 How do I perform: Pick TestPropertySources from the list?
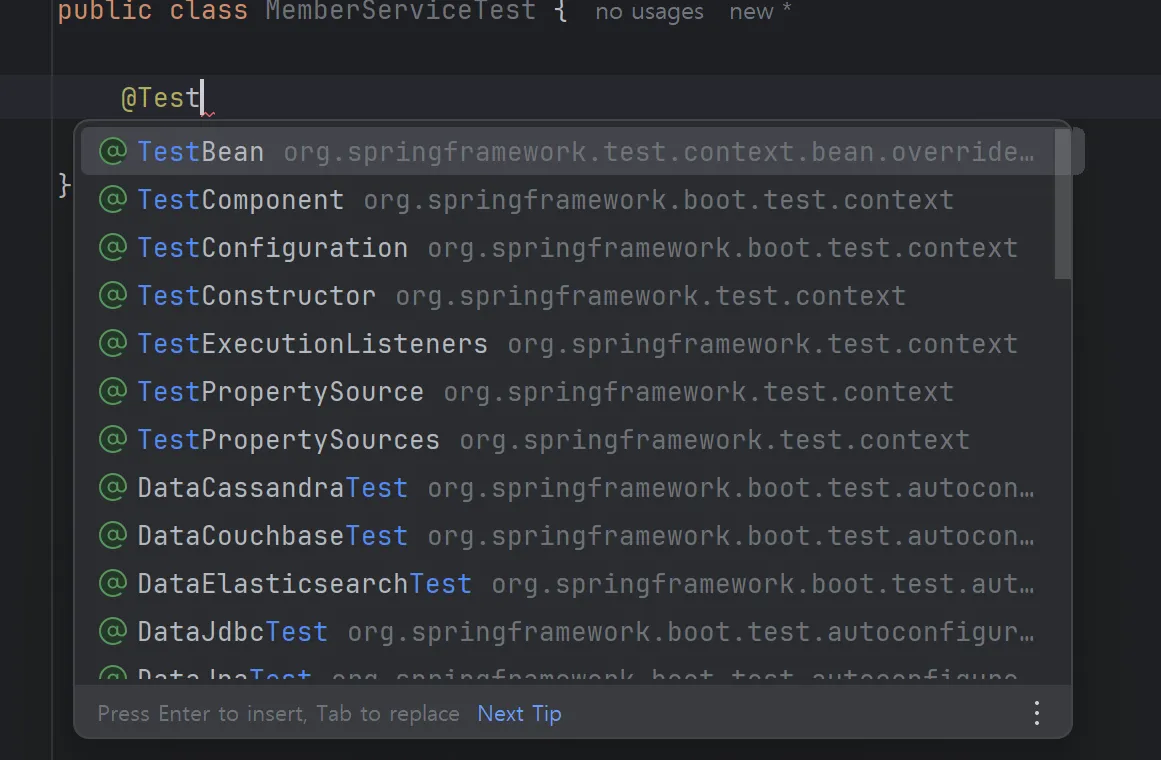(568, 440)
